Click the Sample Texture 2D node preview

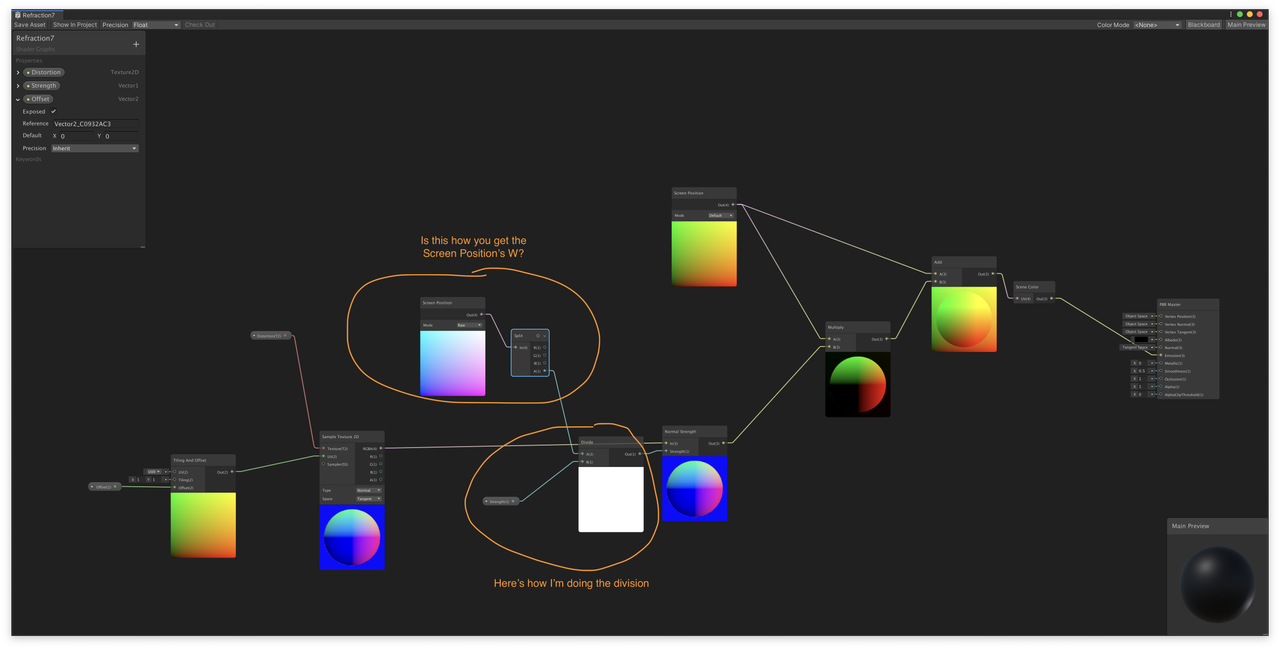point(352,537)
